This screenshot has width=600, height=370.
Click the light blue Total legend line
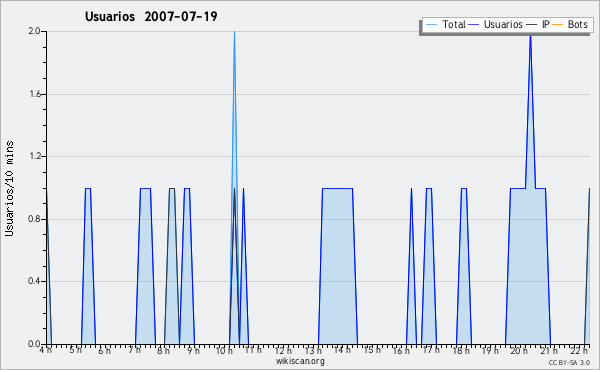(431, 25)
